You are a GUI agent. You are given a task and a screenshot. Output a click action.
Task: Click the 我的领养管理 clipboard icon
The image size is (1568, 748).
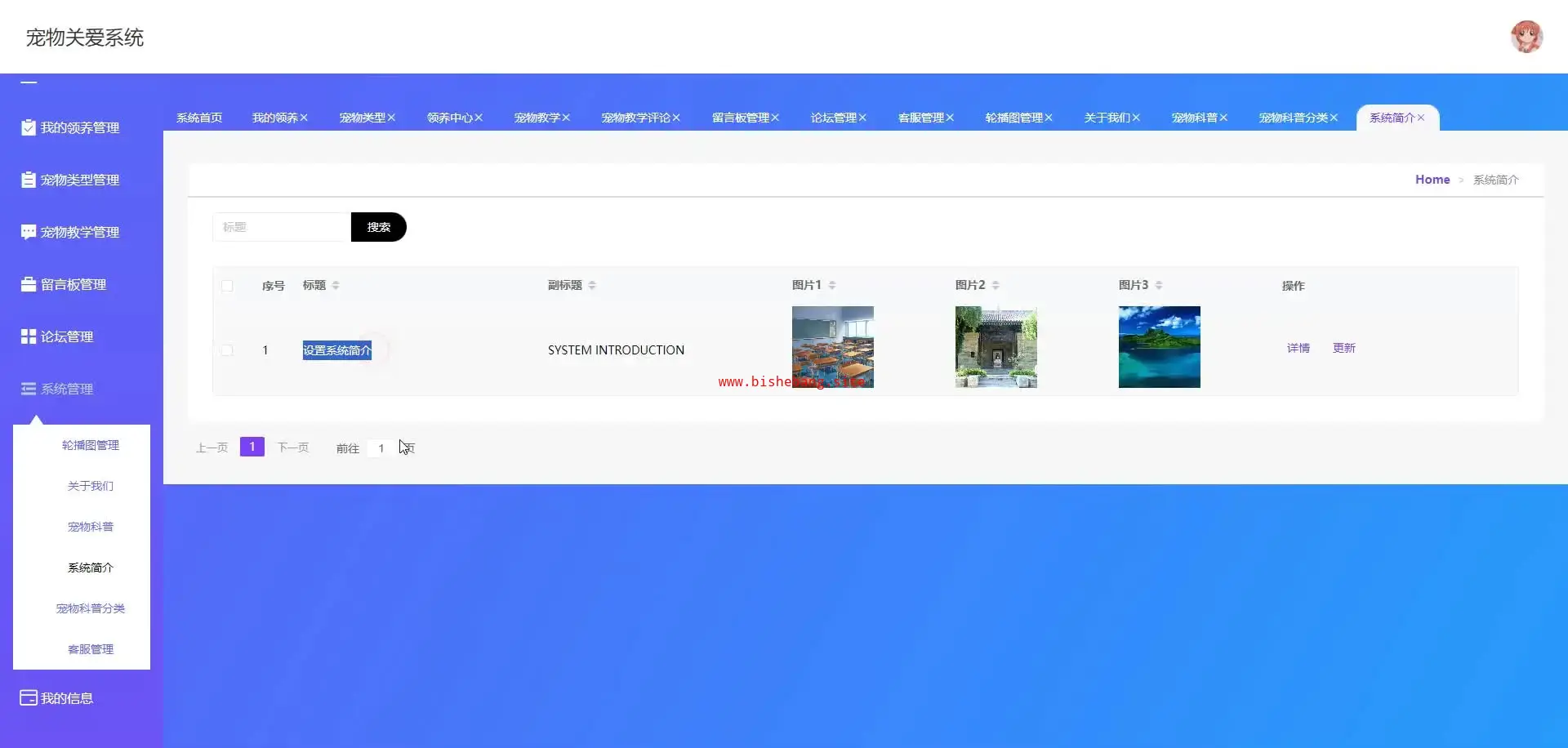[x=29, y=127]
